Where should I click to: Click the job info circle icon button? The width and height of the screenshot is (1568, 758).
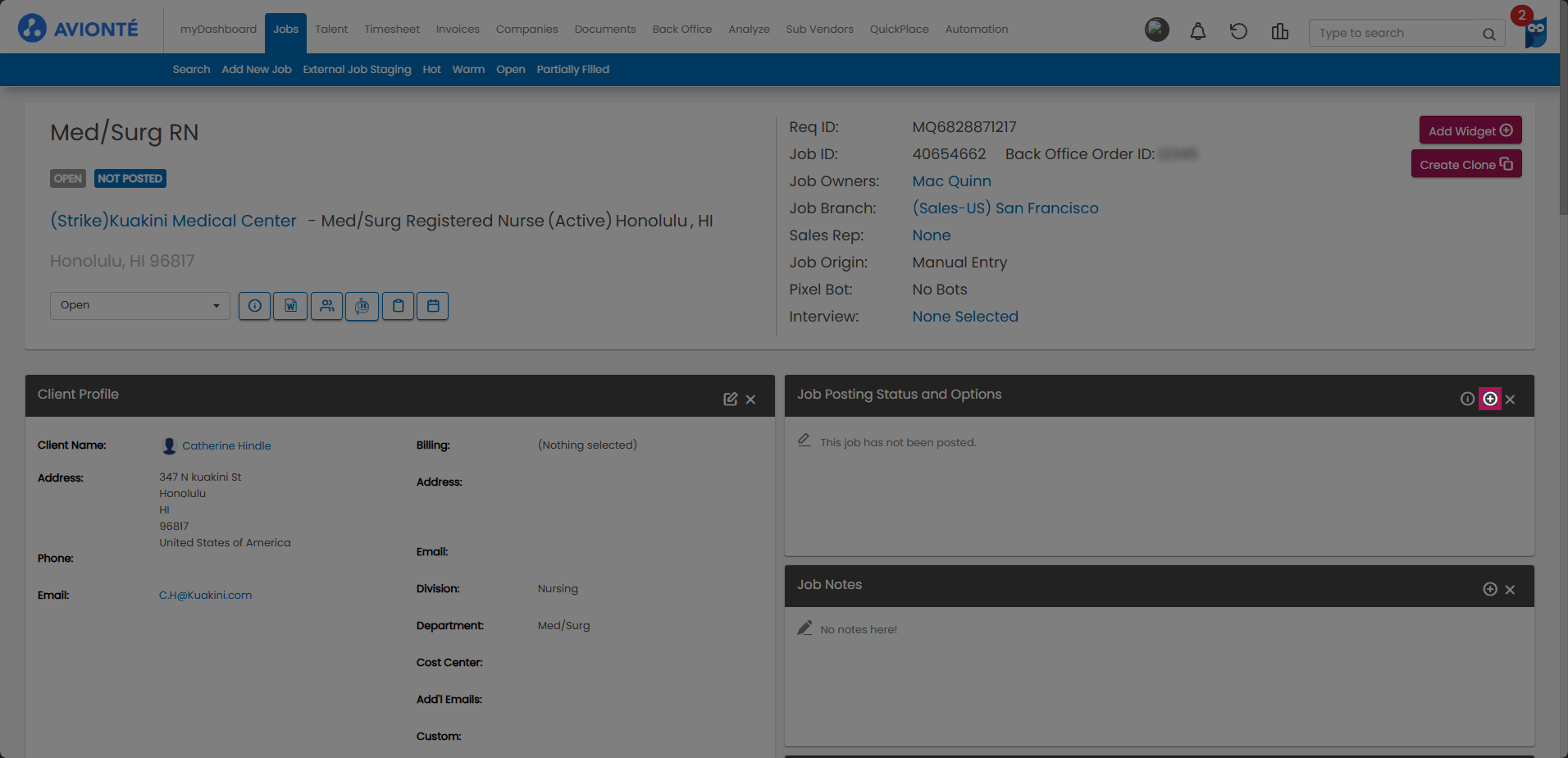[x=255, y=306]
